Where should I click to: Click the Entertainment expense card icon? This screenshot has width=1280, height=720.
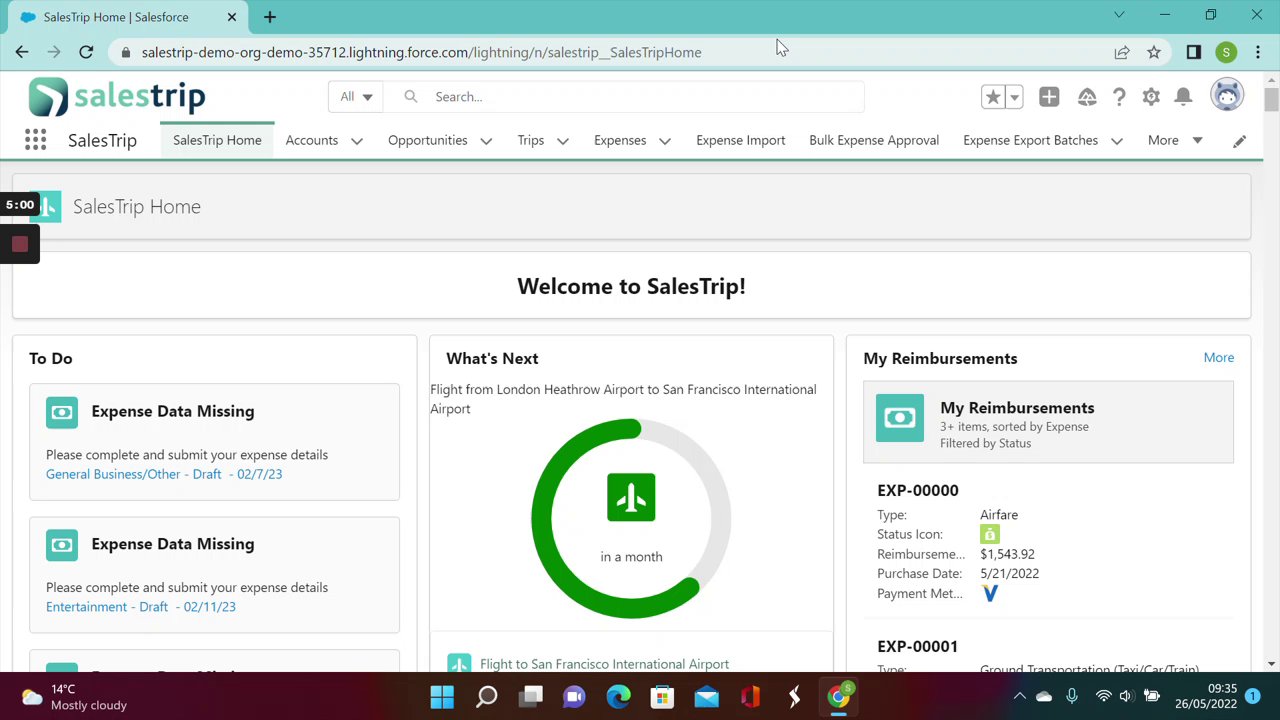point(62,545)
